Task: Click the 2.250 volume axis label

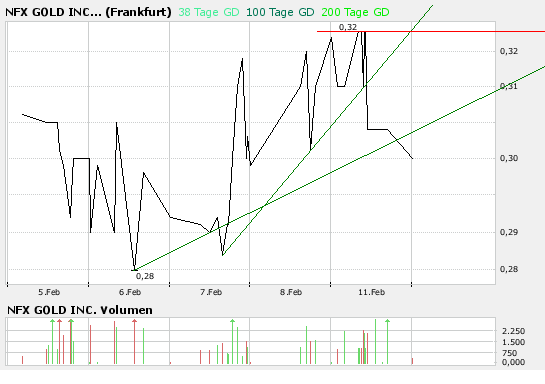Action: pos(513,331)
